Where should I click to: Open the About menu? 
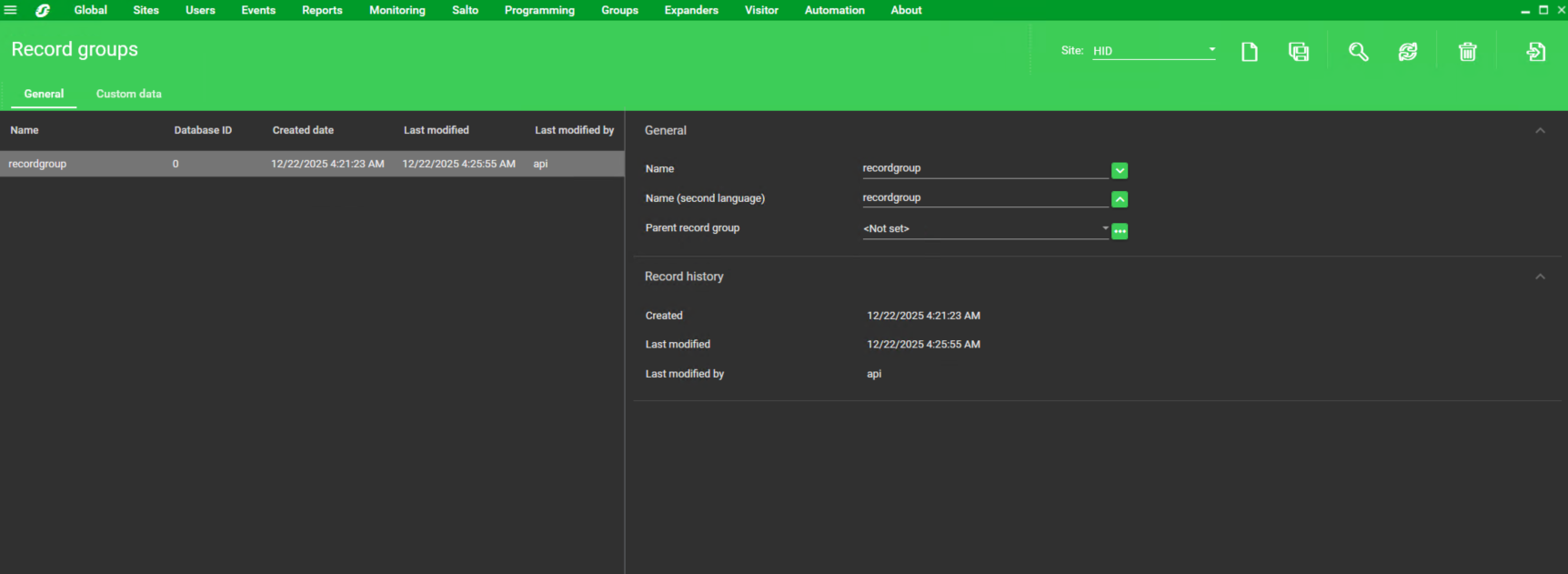click(x=906, y=10)
